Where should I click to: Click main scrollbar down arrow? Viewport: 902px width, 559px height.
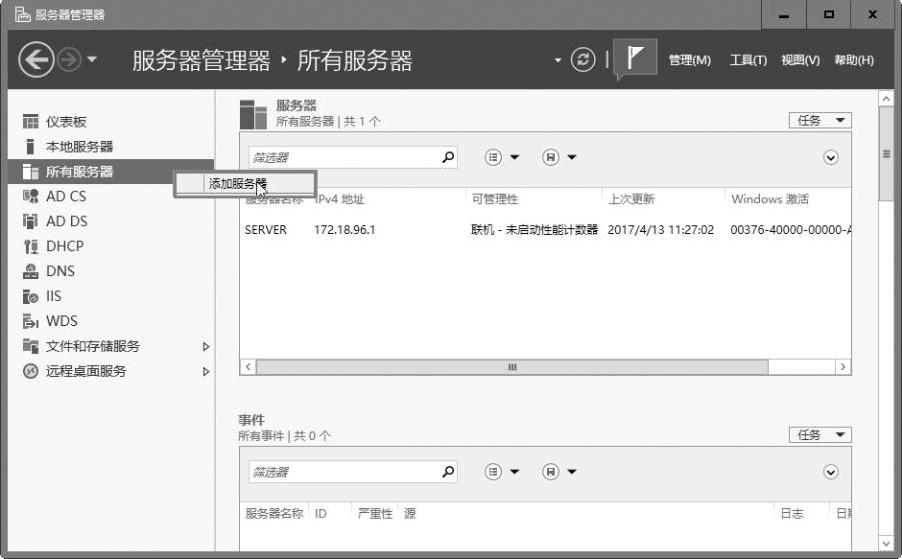point(886,543)
